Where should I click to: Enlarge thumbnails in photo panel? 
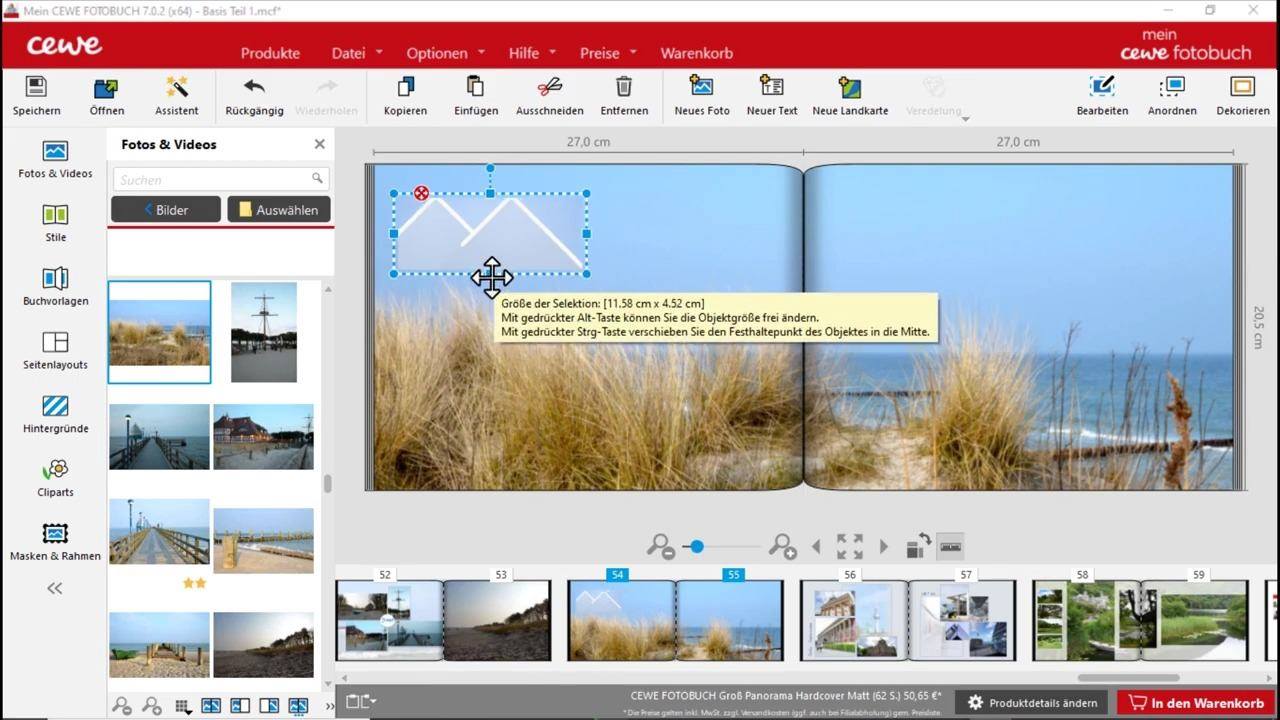pyautogui.click(x=152, y=706)
